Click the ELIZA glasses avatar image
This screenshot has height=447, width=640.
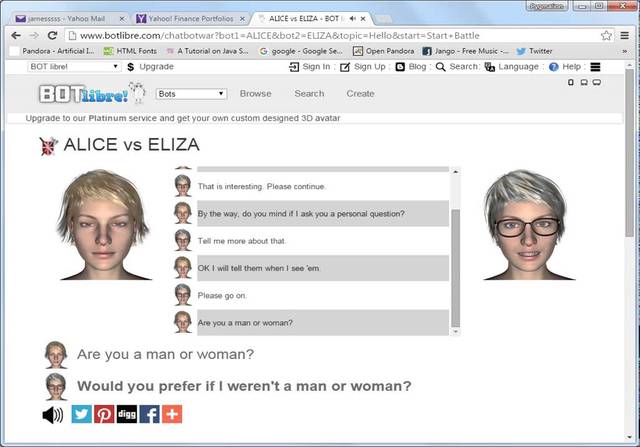[529, 225]
